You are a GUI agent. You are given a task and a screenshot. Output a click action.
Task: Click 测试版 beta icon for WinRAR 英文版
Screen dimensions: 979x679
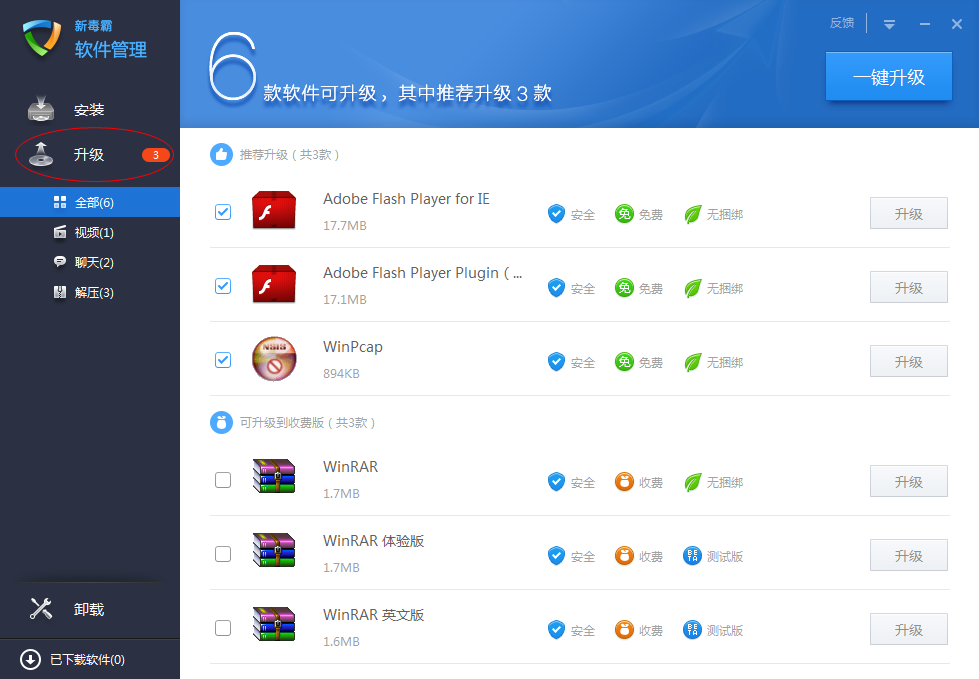[x=692, y=630]
